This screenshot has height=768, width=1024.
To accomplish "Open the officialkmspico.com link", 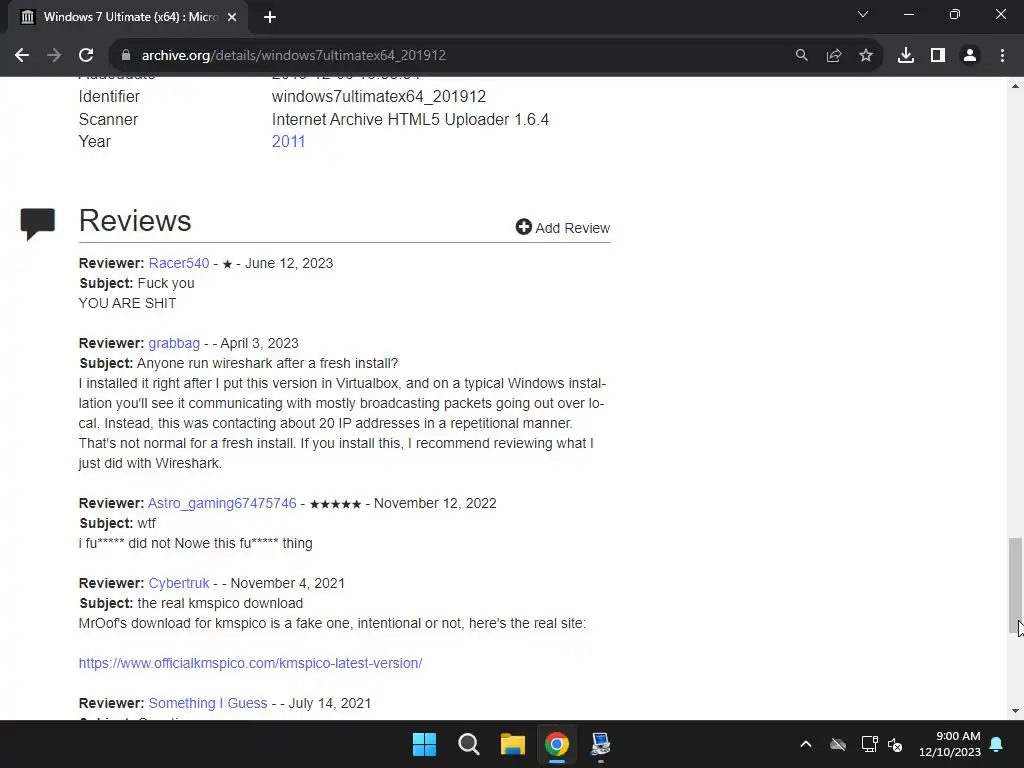I will tap(250, 664).
